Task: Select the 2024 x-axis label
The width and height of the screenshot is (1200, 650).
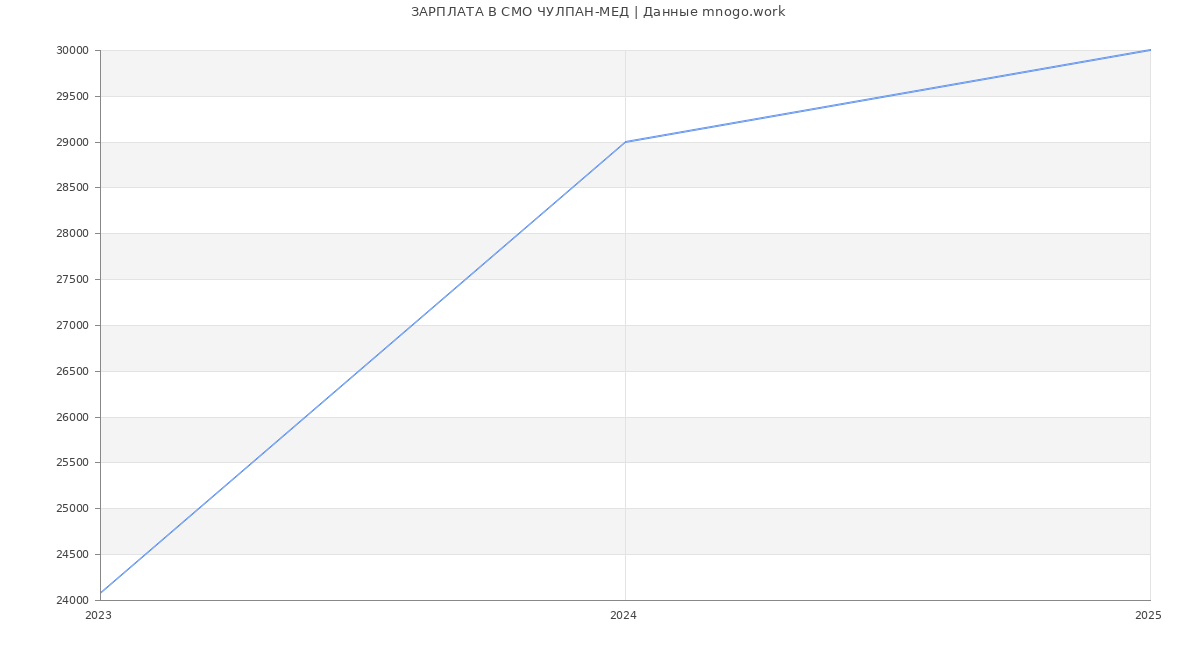Action: [x=623, y=616]
